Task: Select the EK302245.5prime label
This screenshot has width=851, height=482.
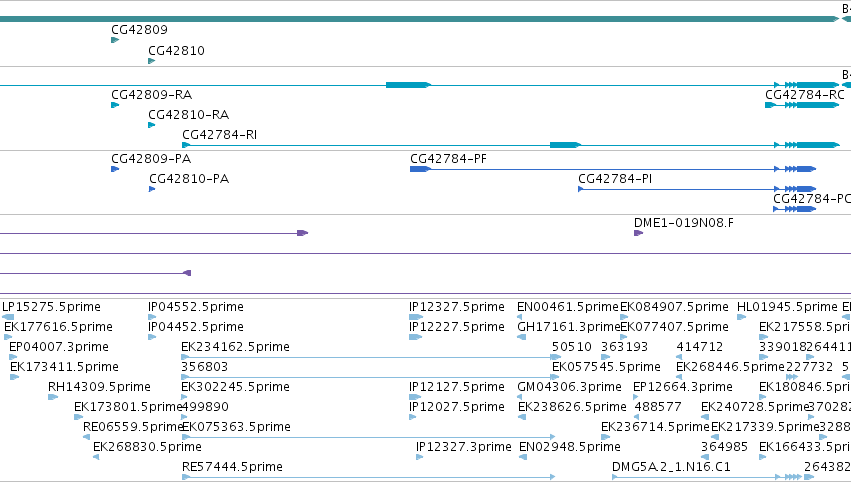Action: click(x=236, y=387)
